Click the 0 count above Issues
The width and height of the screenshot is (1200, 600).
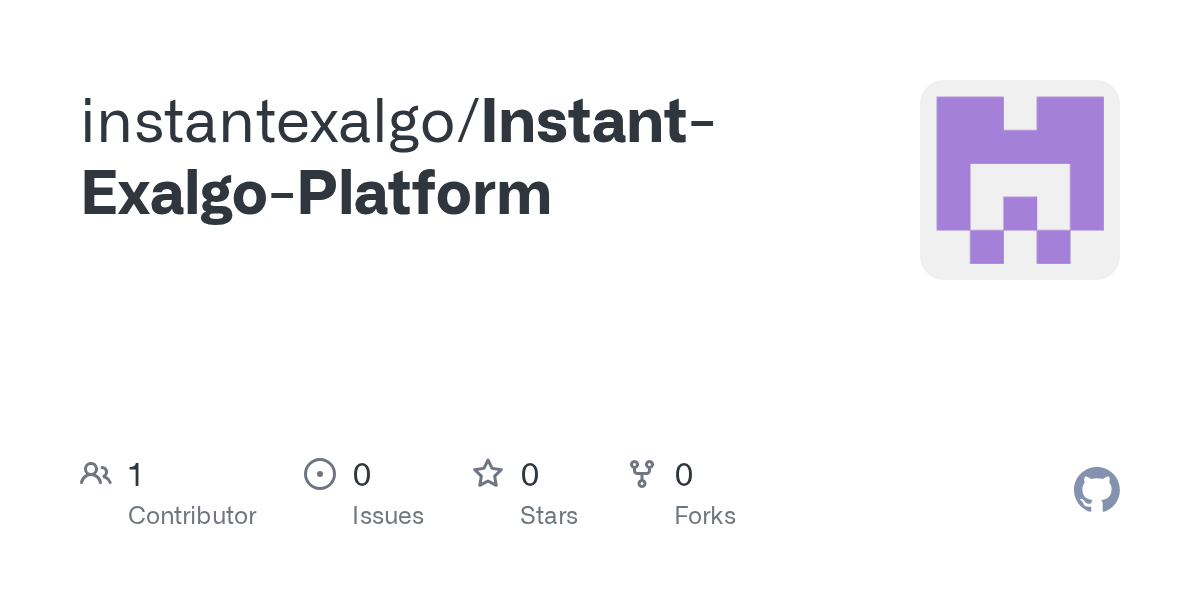(x=362, y=475)
